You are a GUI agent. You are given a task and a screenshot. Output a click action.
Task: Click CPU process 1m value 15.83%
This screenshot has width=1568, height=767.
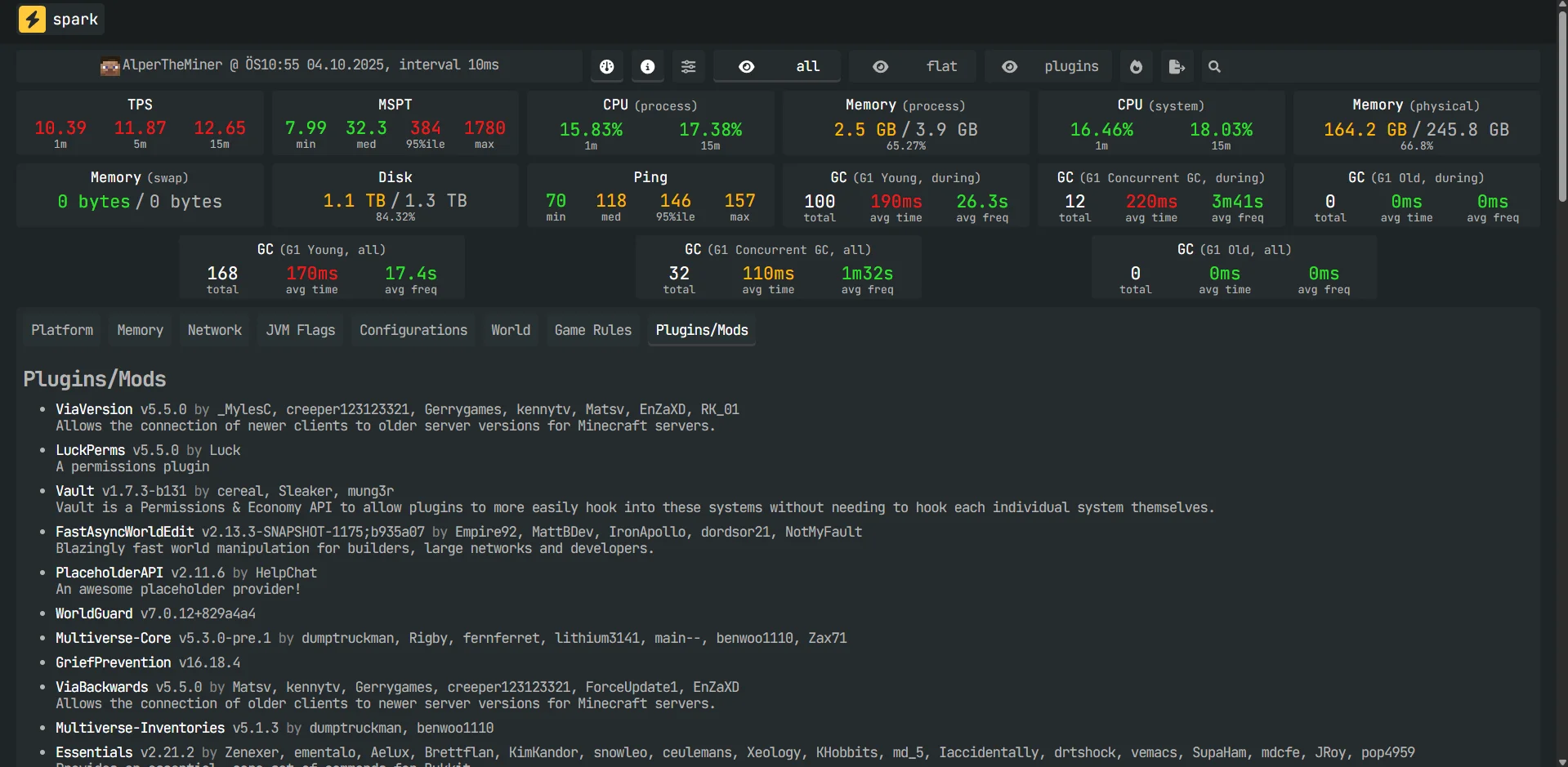click(591, 130)
